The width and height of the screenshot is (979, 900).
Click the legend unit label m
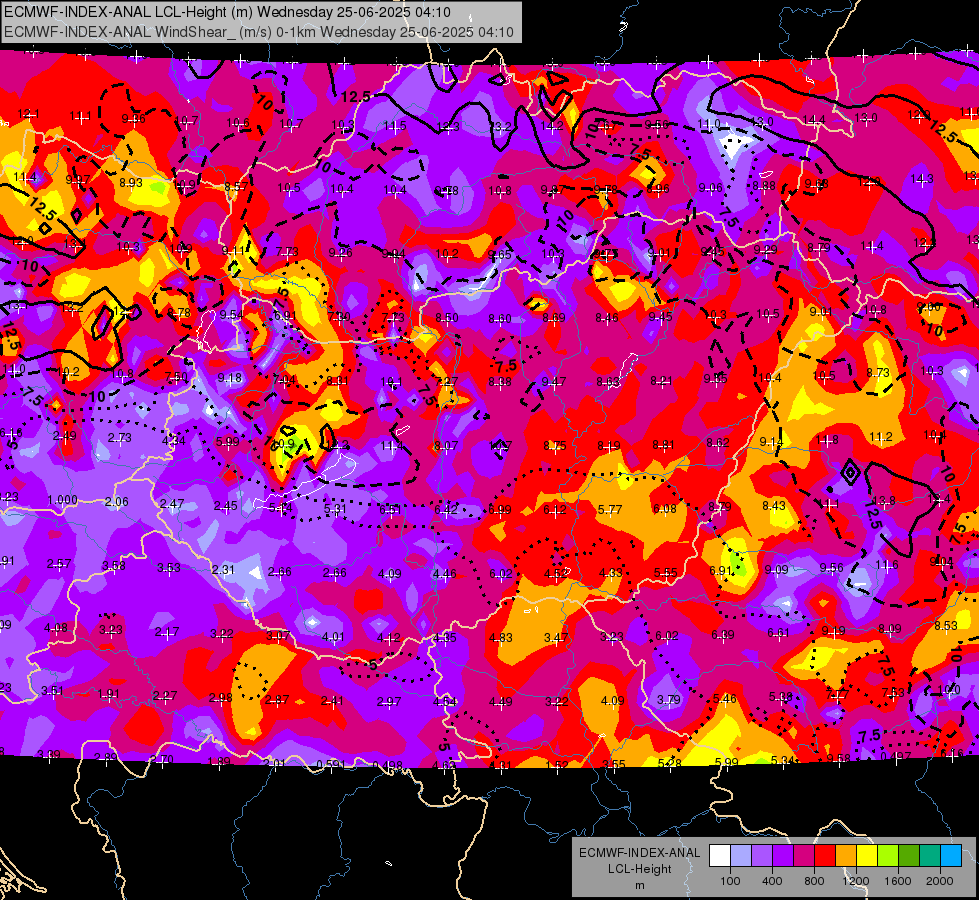tap(639, 885)
